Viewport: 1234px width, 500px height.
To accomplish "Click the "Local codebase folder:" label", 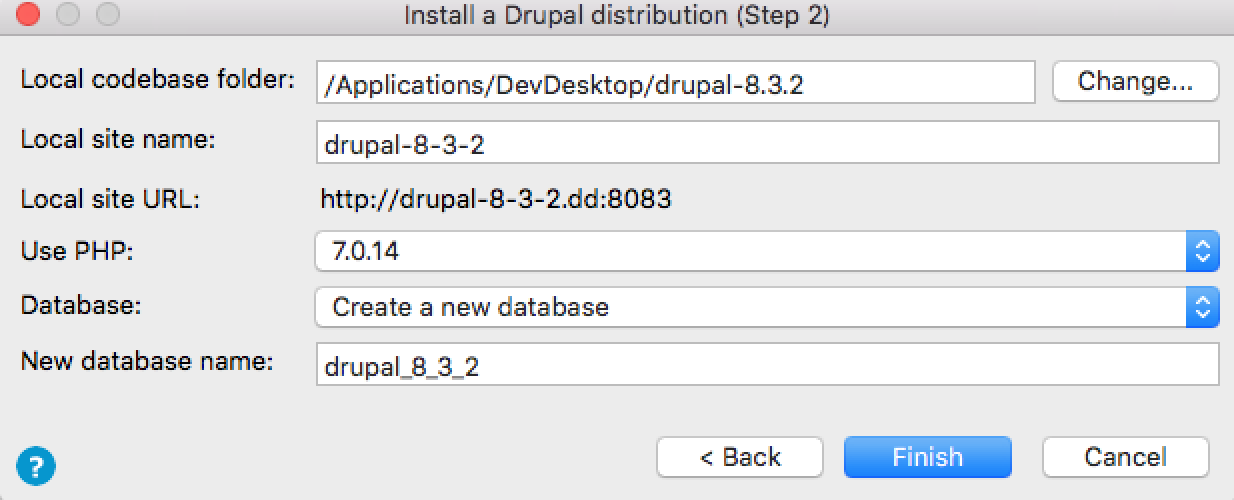I will pyautogui.click(x=157, y=80).
